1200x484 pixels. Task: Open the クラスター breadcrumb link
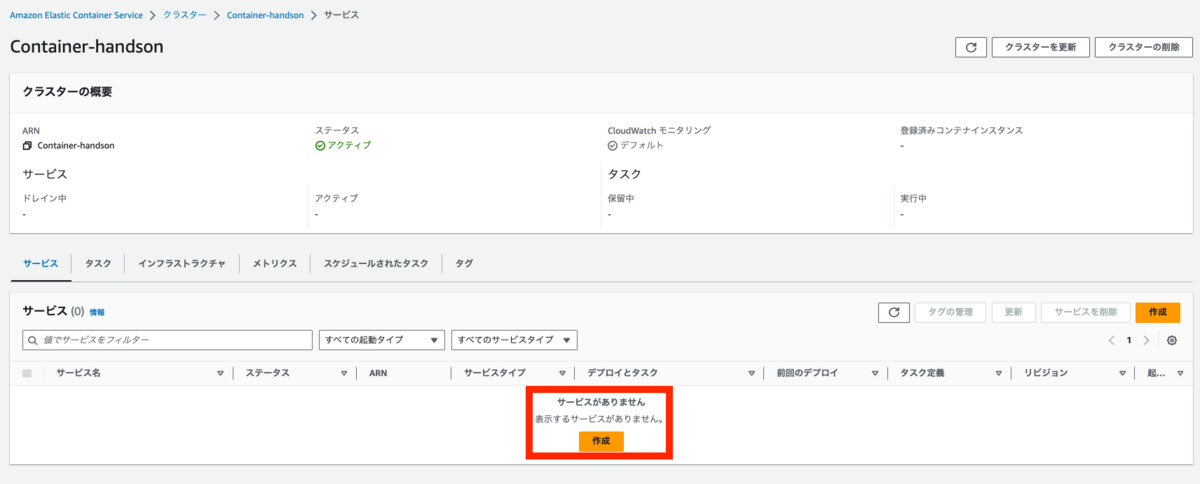185,16
